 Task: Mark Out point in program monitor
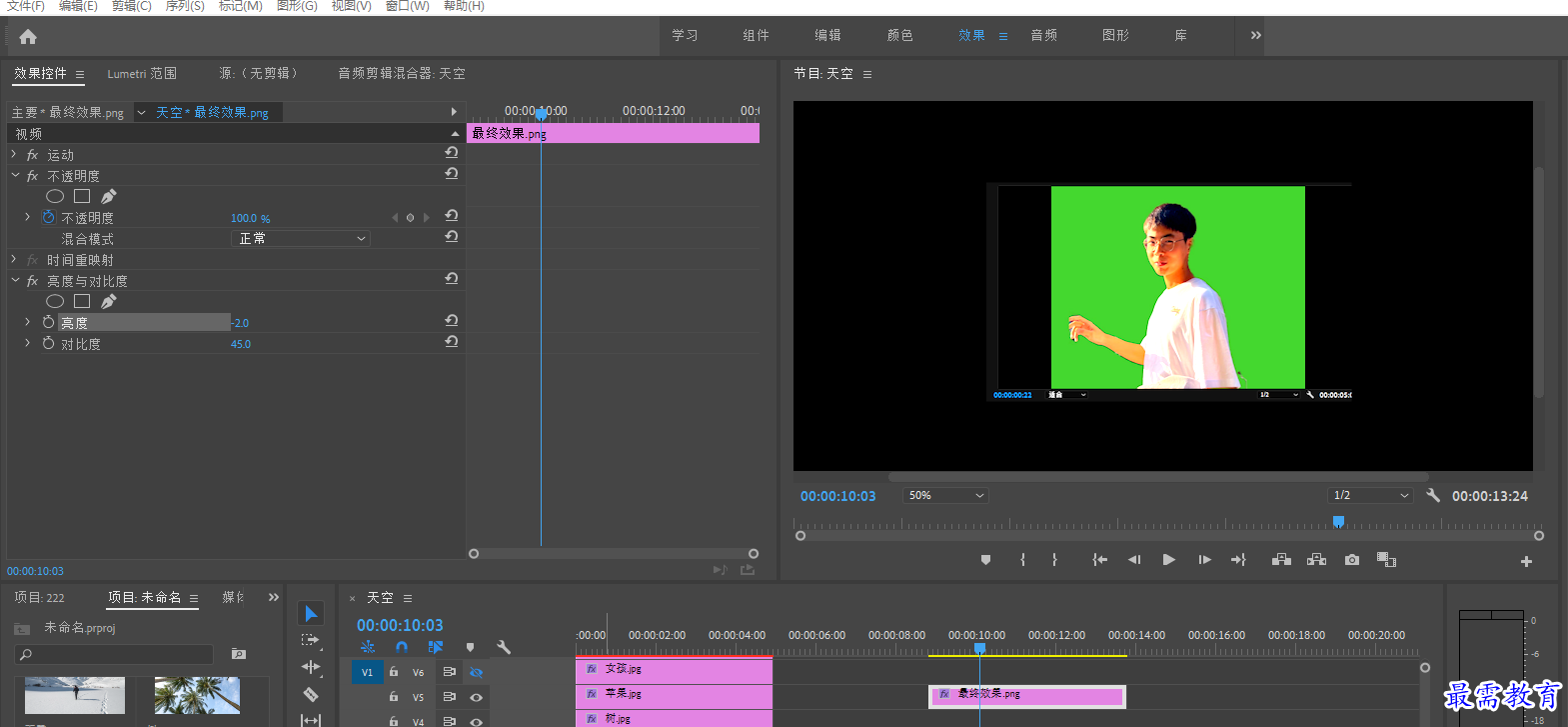[1054, 560]
